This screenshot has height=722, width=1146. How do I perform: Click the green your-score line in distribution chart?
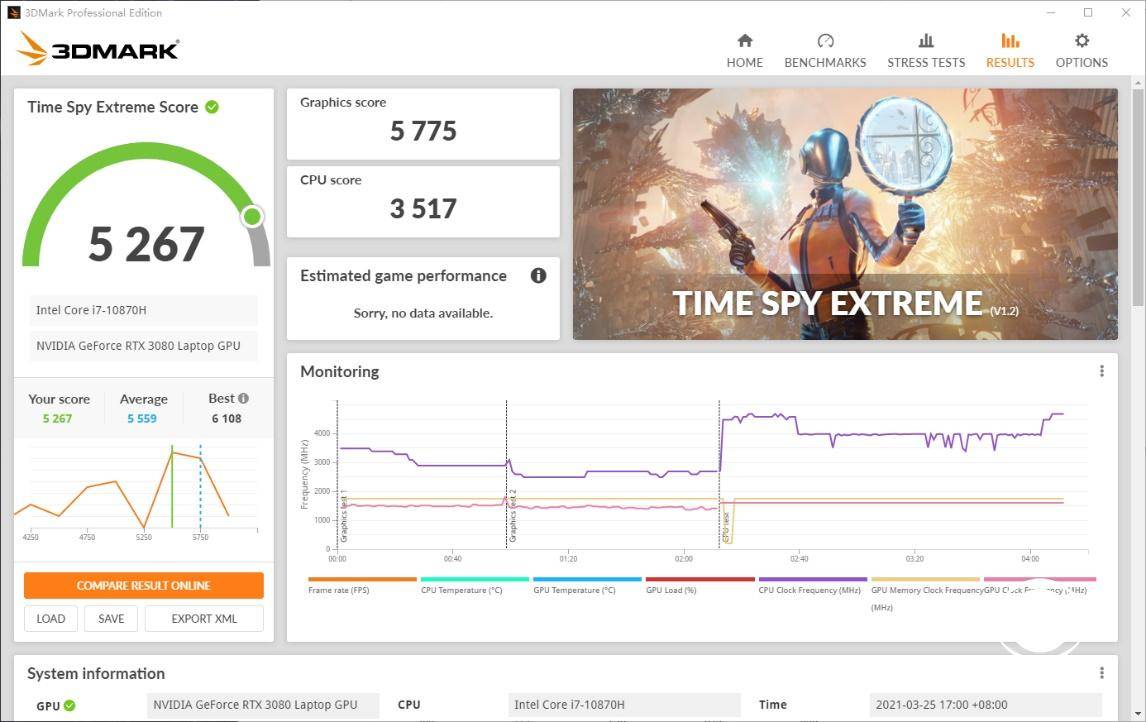[172, 486]
